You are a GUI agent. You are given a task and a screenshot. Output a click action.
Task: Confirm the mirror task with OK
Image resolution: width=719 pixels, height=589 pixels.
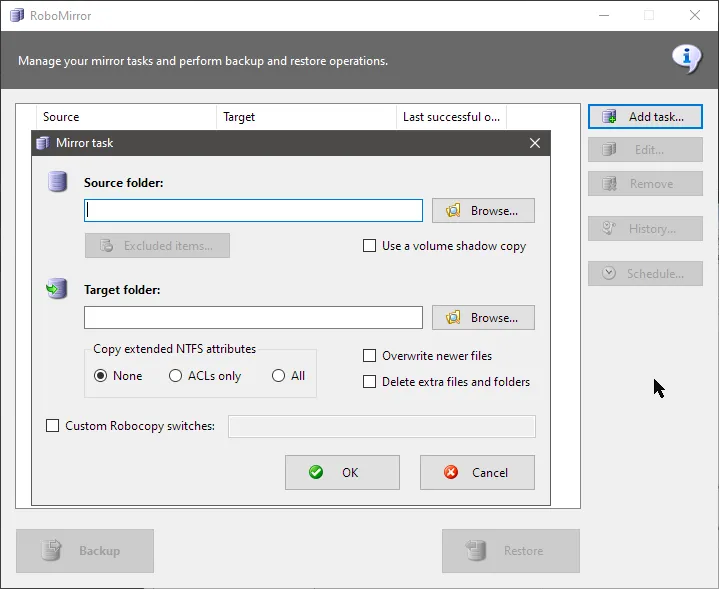(342, 472)
